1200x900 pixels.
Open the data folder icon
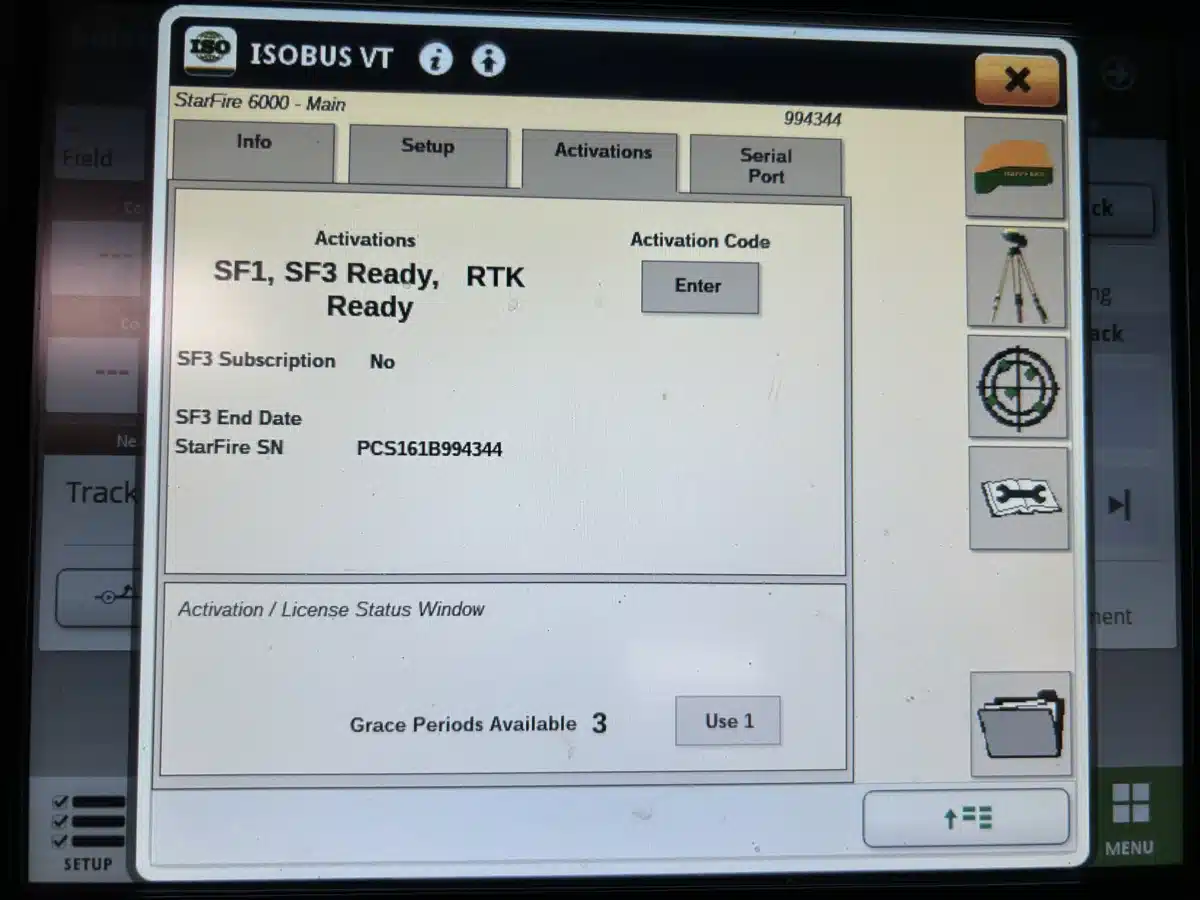[1019, 720]
